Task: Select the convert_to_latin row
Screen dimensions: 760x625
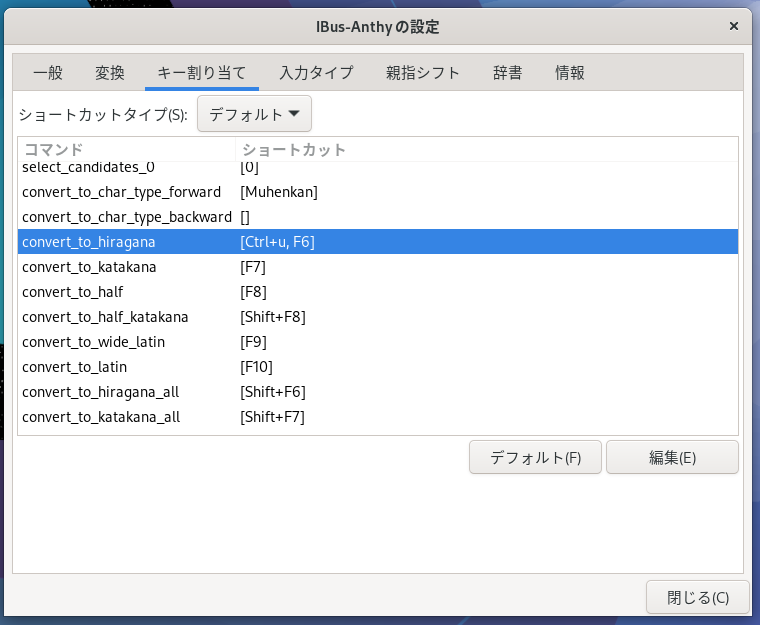Action: coord(378,367)
